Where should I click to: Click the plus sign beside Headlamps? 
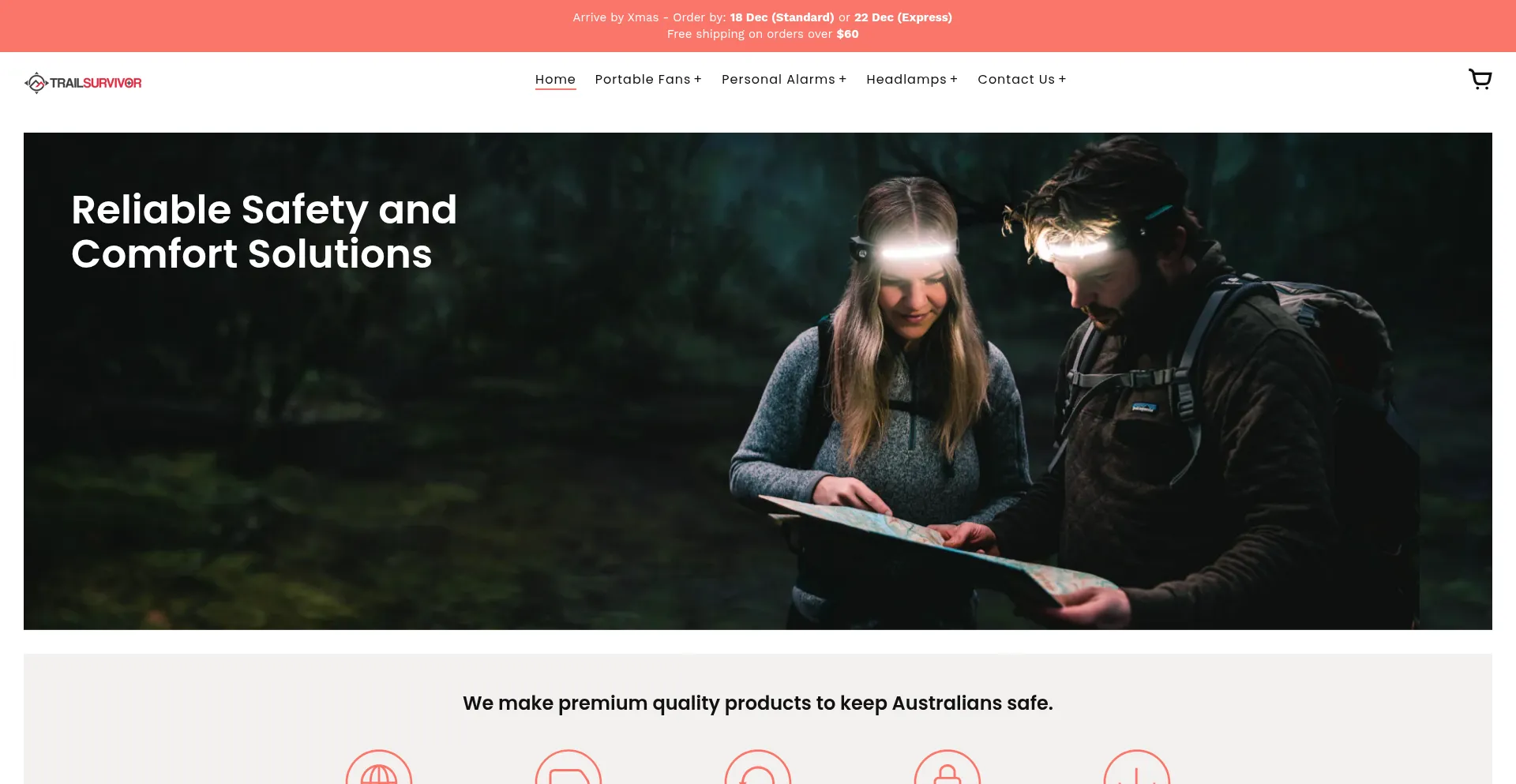tap(954, 80)
